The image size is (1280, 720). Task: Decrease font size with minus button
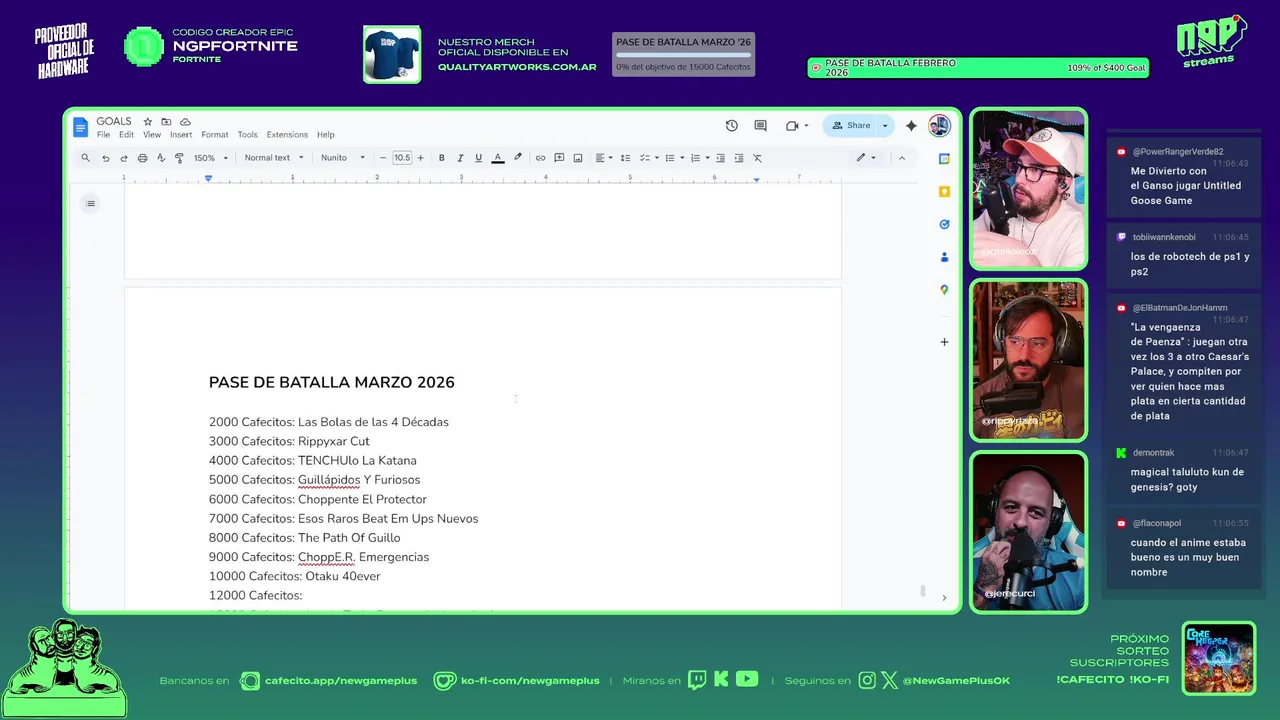pos(383,158)
